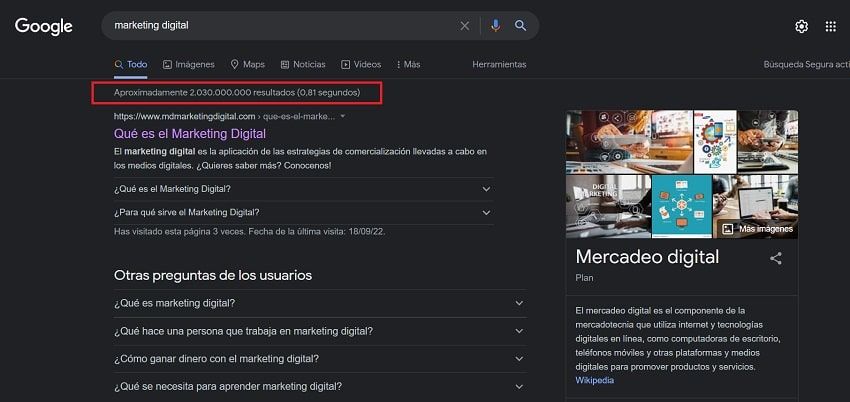Click the Búsqueda Segura label
The width and height of the screenshot is (850, 402).
click(x=806, y=64)
